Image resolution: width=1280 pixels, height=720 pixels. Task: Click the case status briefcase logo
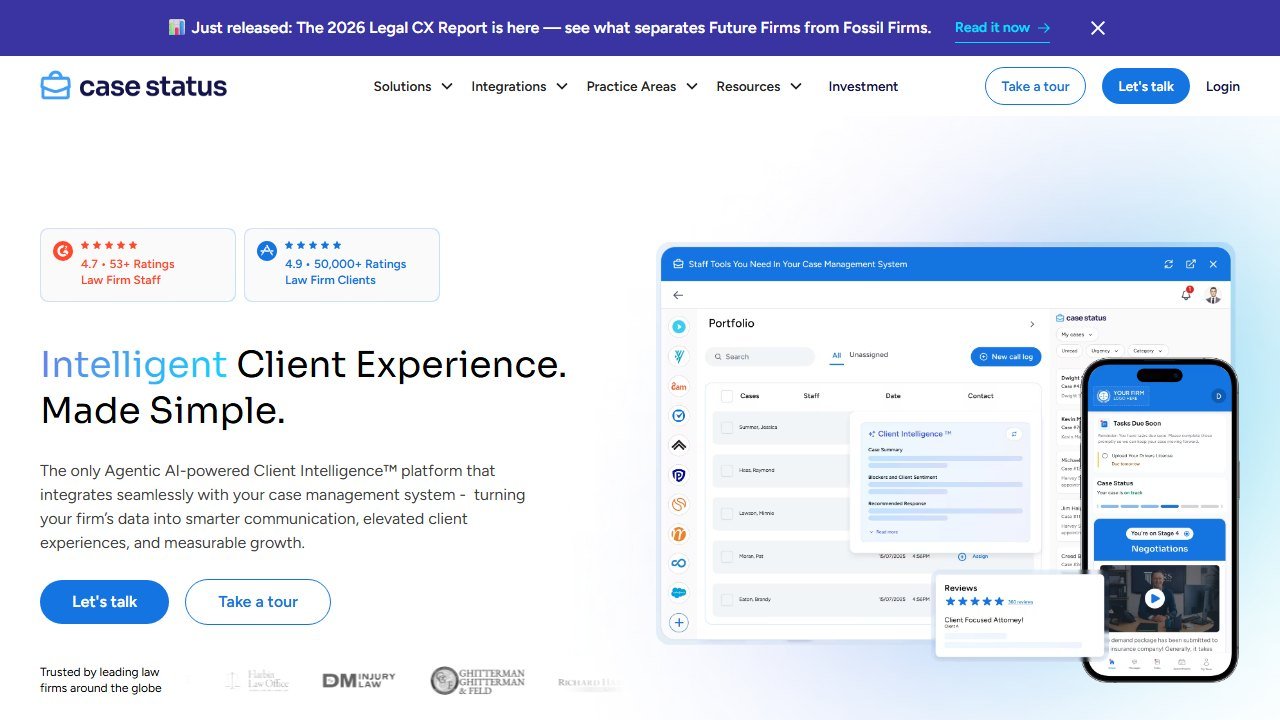click(x=133, y=86)
